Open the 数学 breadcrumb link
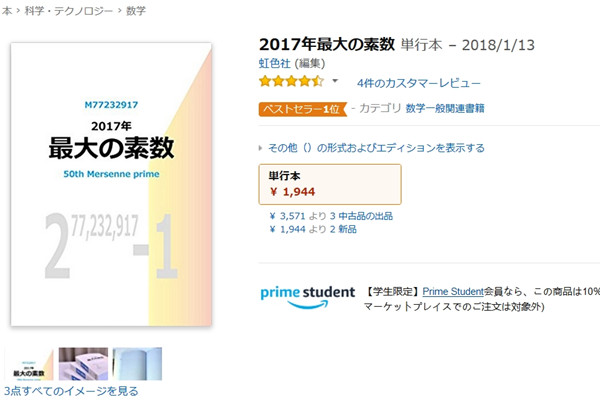600x400 pixels. pyautogui.click(x=136, y=11)
